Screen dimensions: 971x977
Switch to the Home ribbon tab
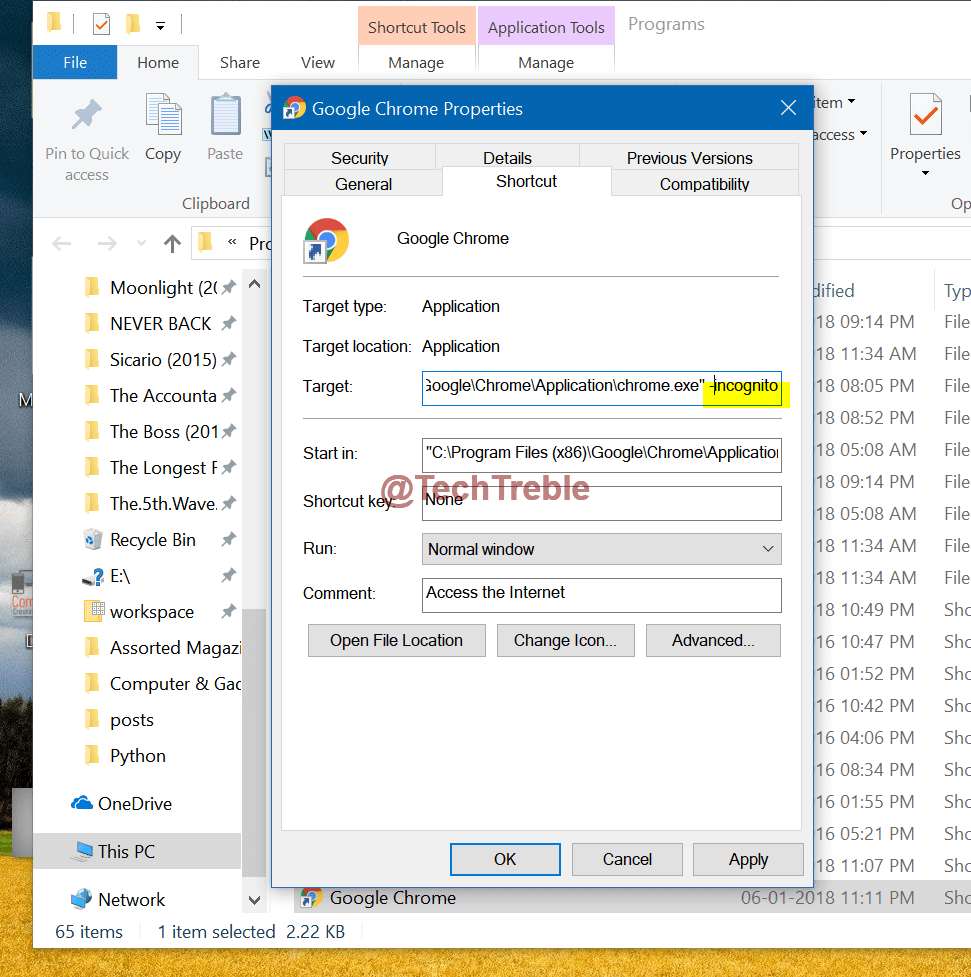coord(158,62)
